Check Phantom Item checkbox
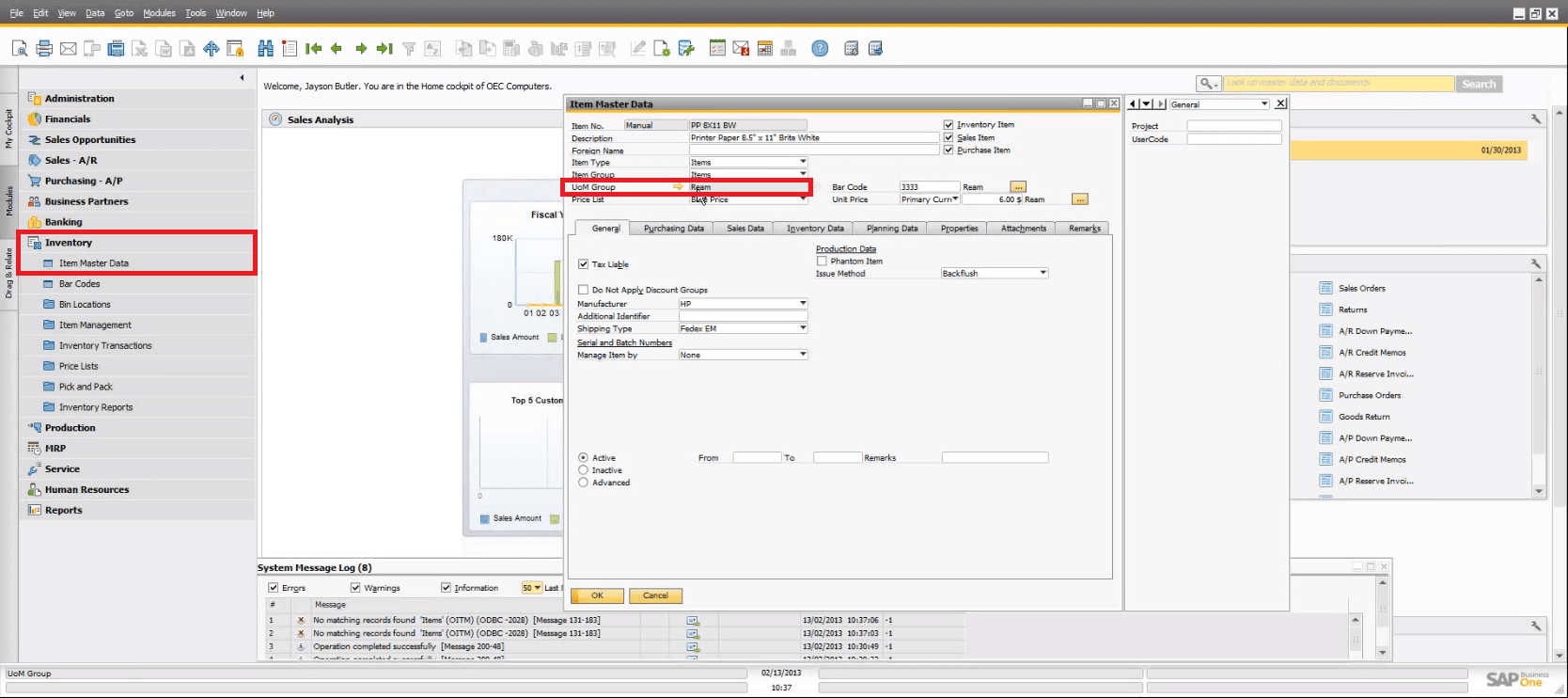Image resolution: width=1568 pixels, height=698 pixels. 822,262
